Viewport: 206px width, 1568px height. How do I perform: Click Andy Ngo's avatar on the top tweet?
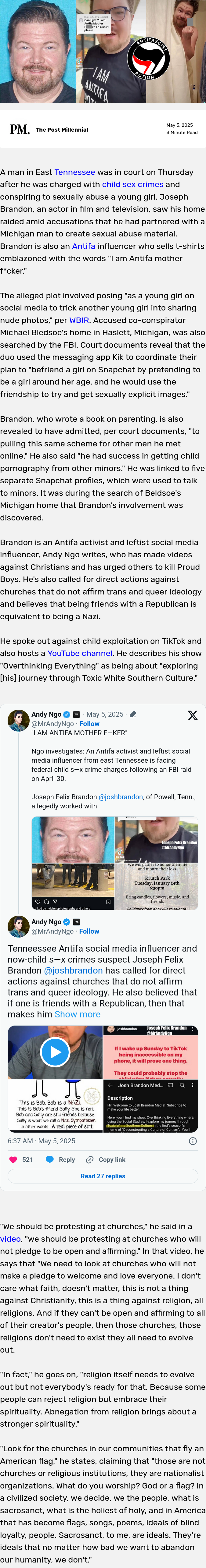[x=18, y=720]
